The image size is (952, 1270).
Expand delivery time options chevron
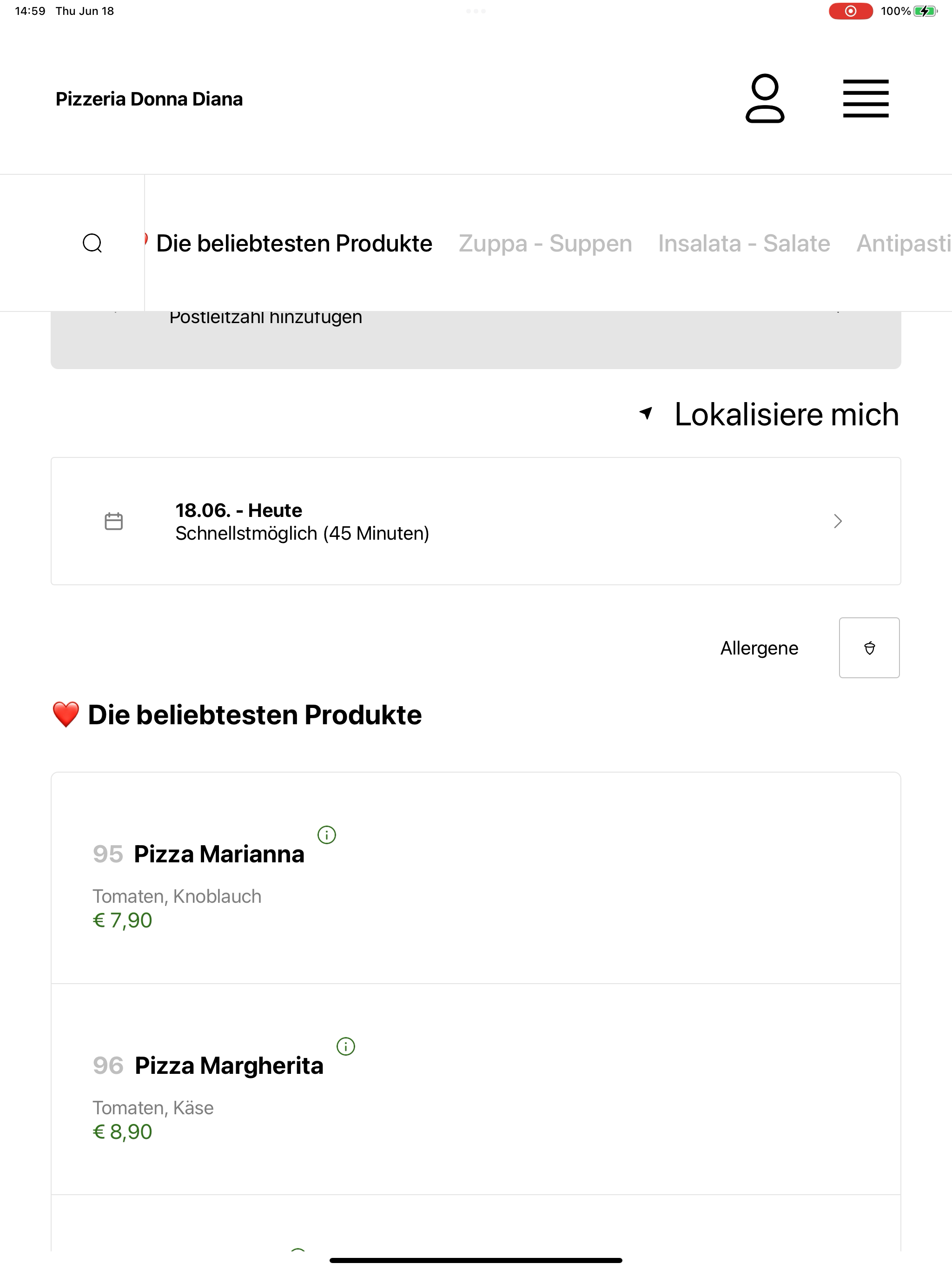pos(838,521)
